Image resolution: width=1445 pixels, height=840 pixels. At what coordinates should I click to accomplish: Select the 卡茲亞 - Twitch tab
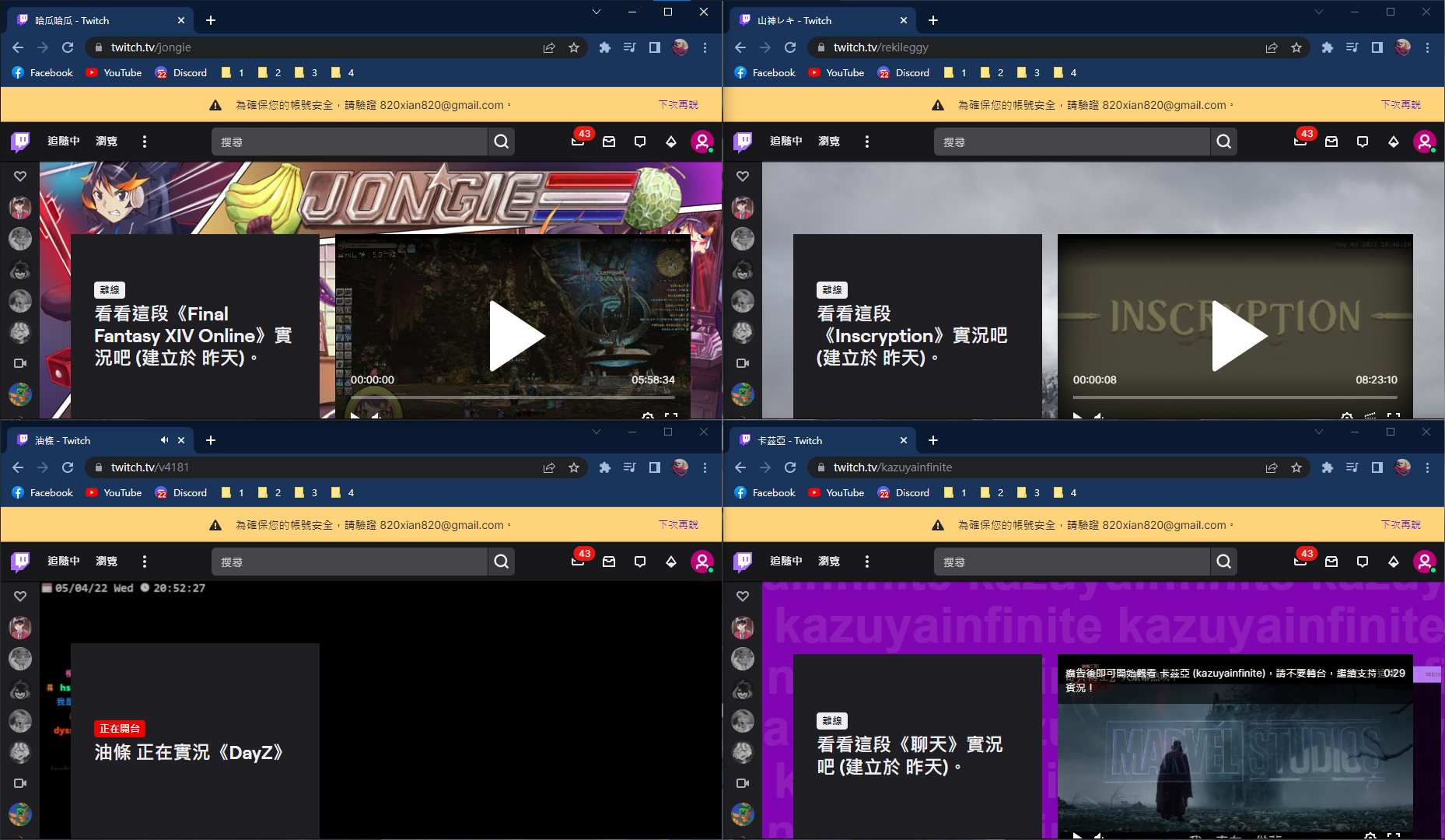click(x=822, y=441)
